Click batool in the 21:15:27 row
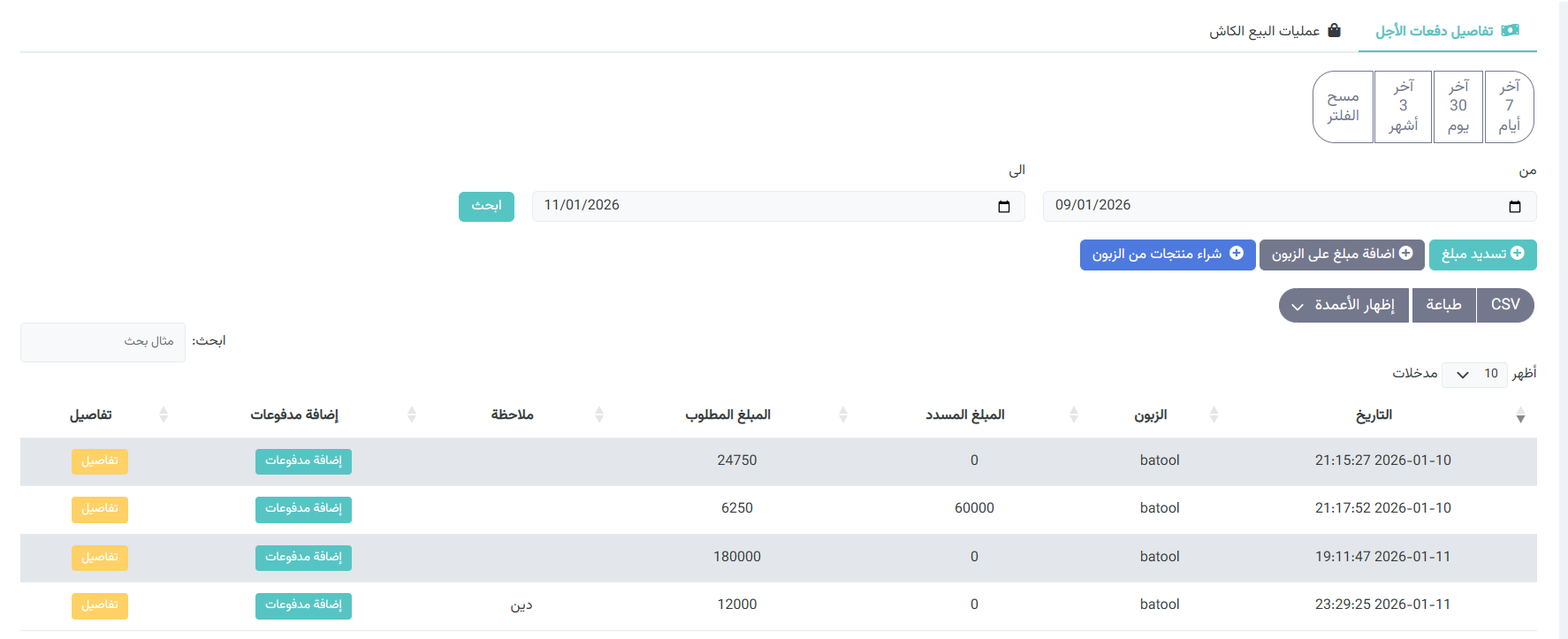This screenshot has height=639, width=1568. tap(1160, 460)
